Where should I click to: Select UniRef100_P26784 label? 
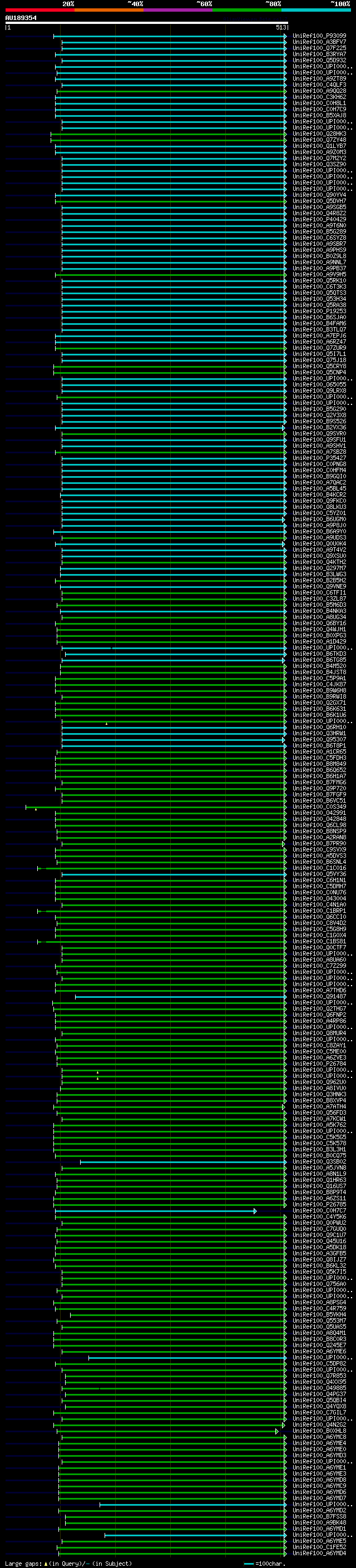click(x=319, y=1064)
